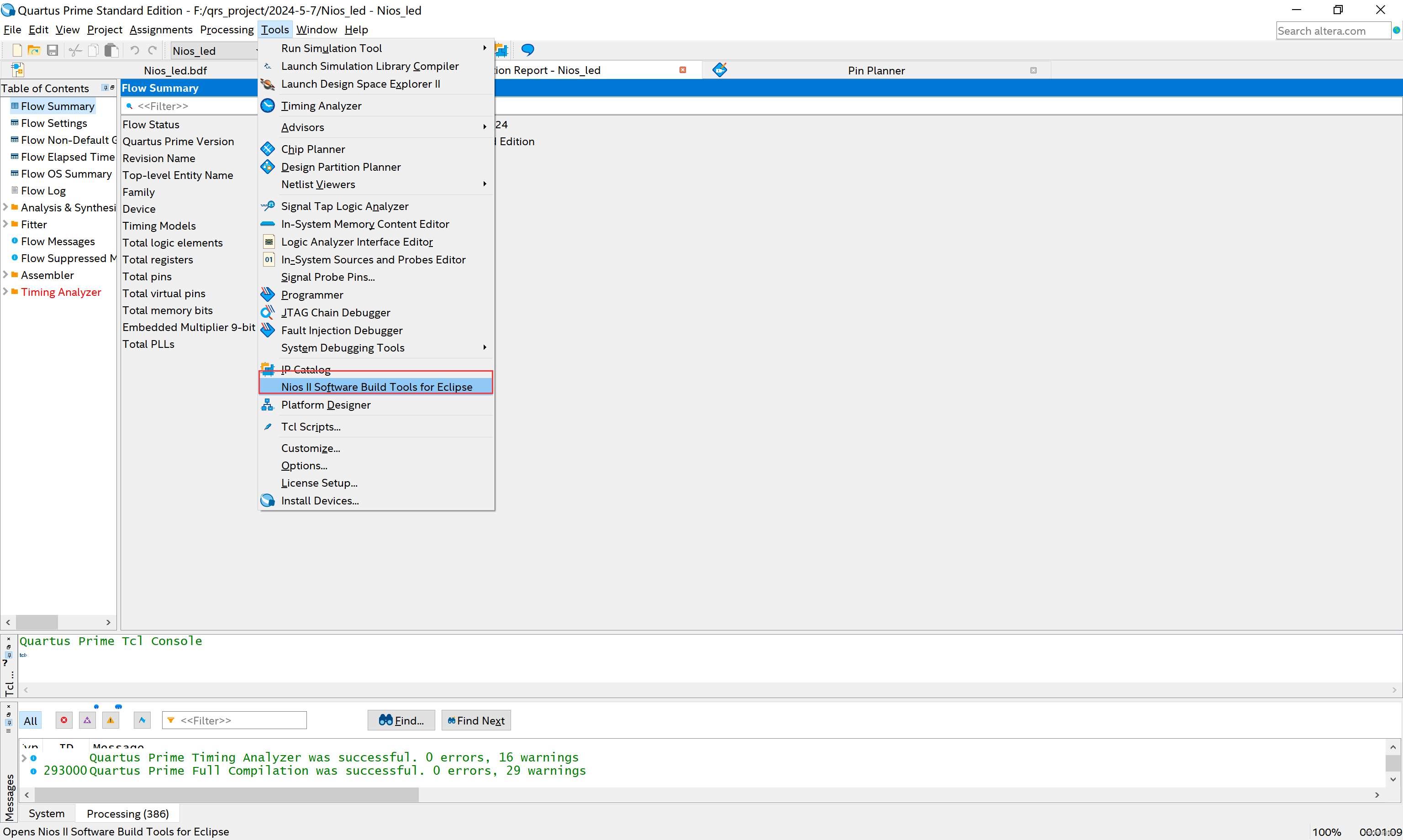Open the Nios_led project dropdown
Screen dimensions: 1403x840
click(215, 51)
